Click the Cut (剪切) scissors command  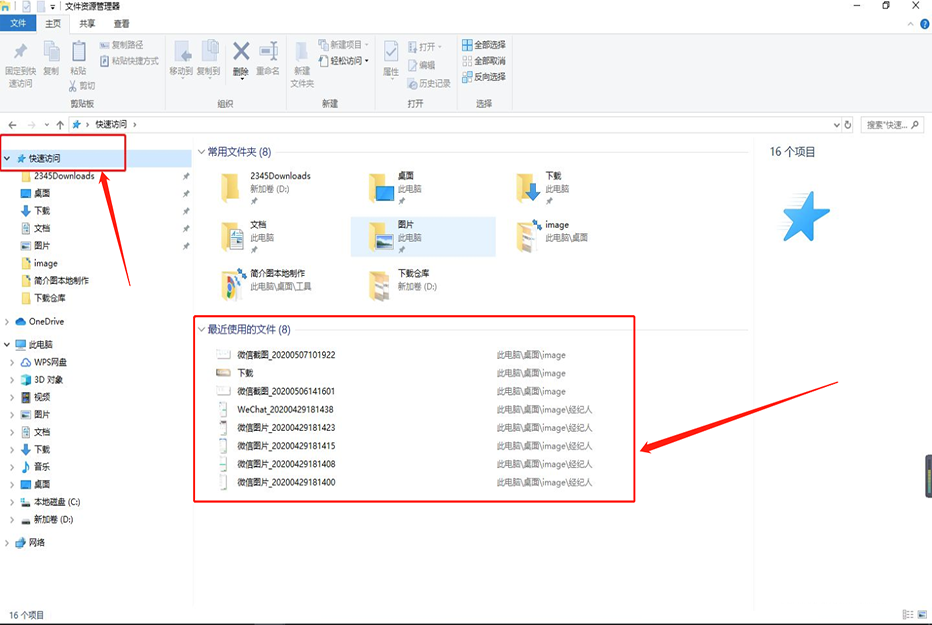(82, 86)
